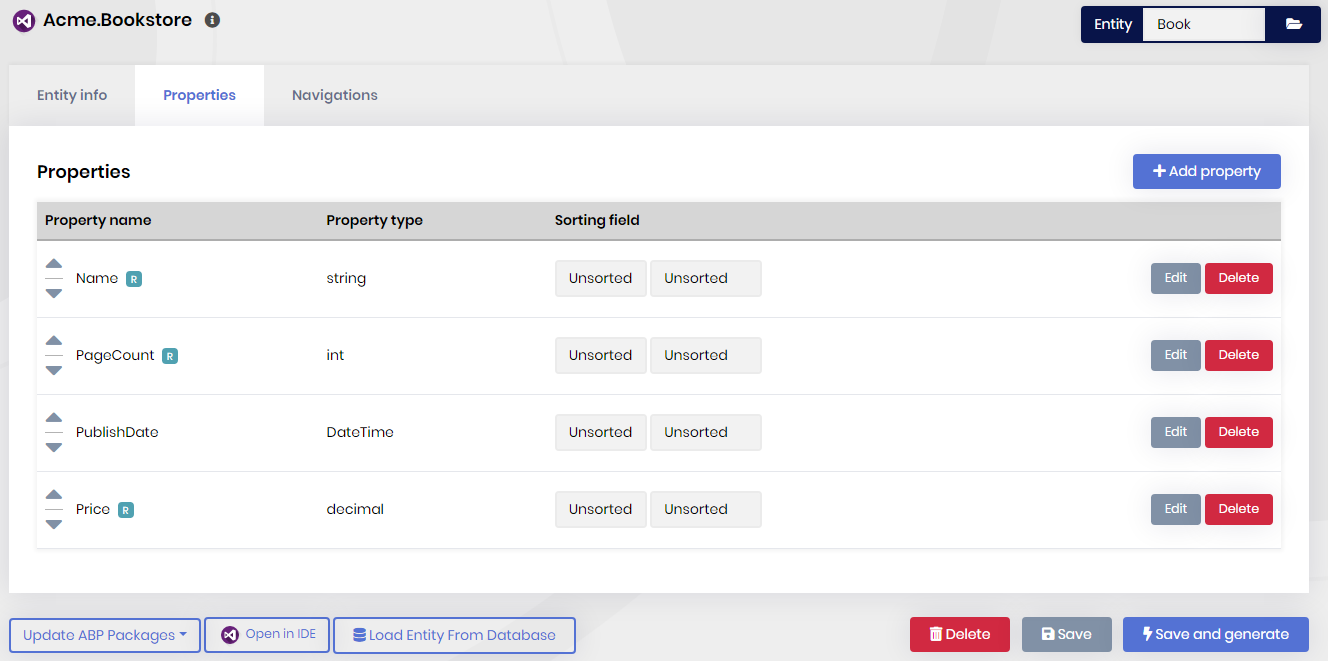Delete the Name property
The image size is (1328, 661).
[1238, 278]
